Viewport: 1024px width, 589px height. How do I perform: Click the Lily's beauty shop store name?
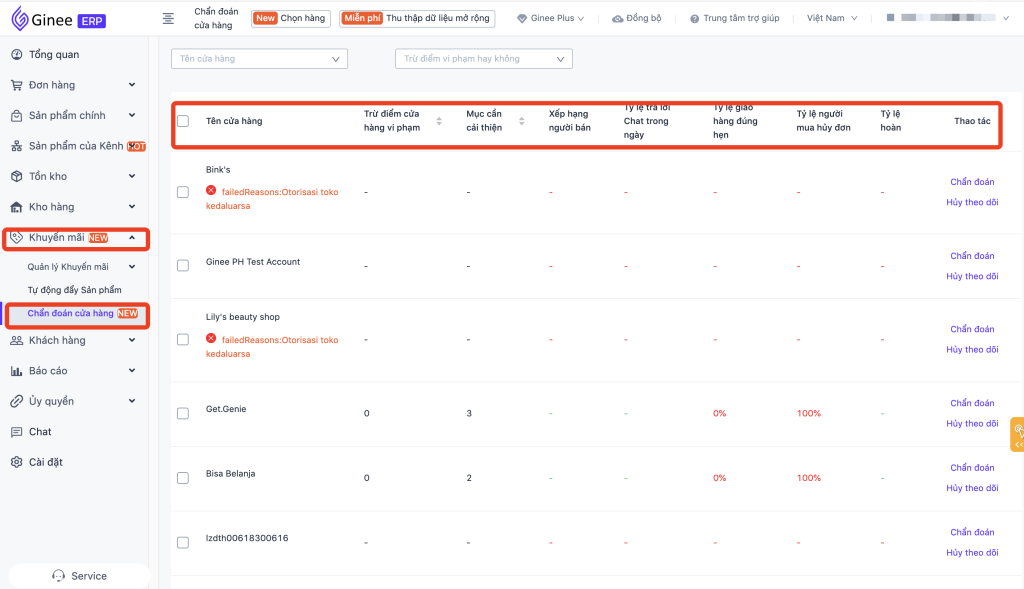[243, 317]
